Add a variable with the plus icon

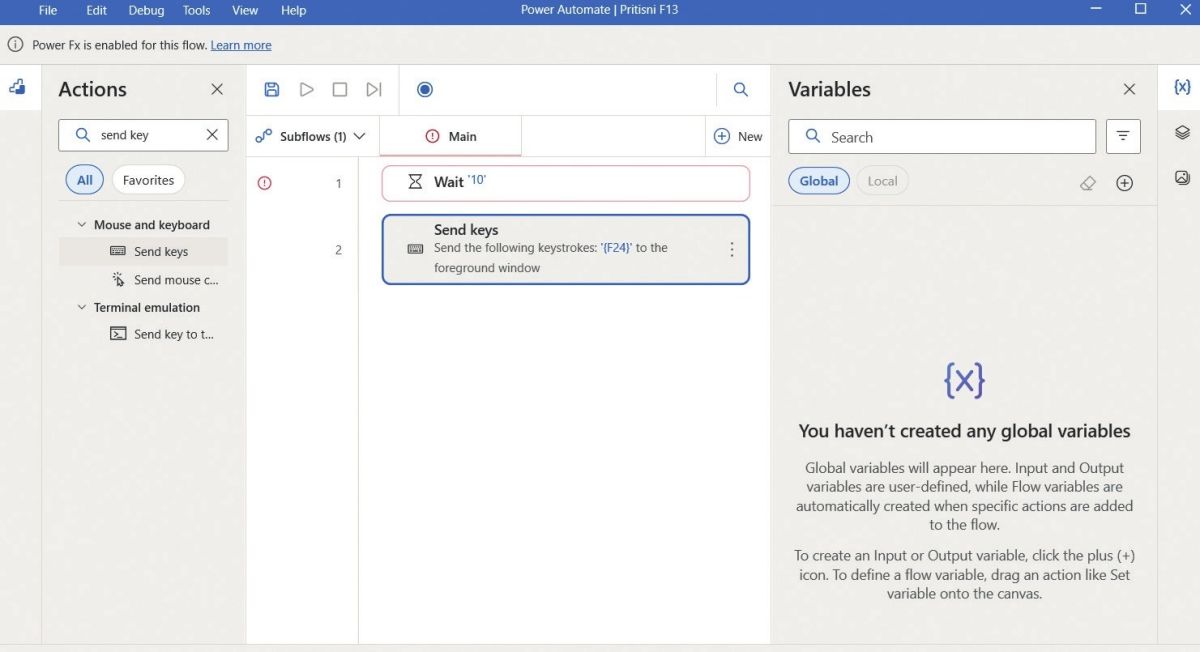pyautogui.click(x=1125, y=183)
